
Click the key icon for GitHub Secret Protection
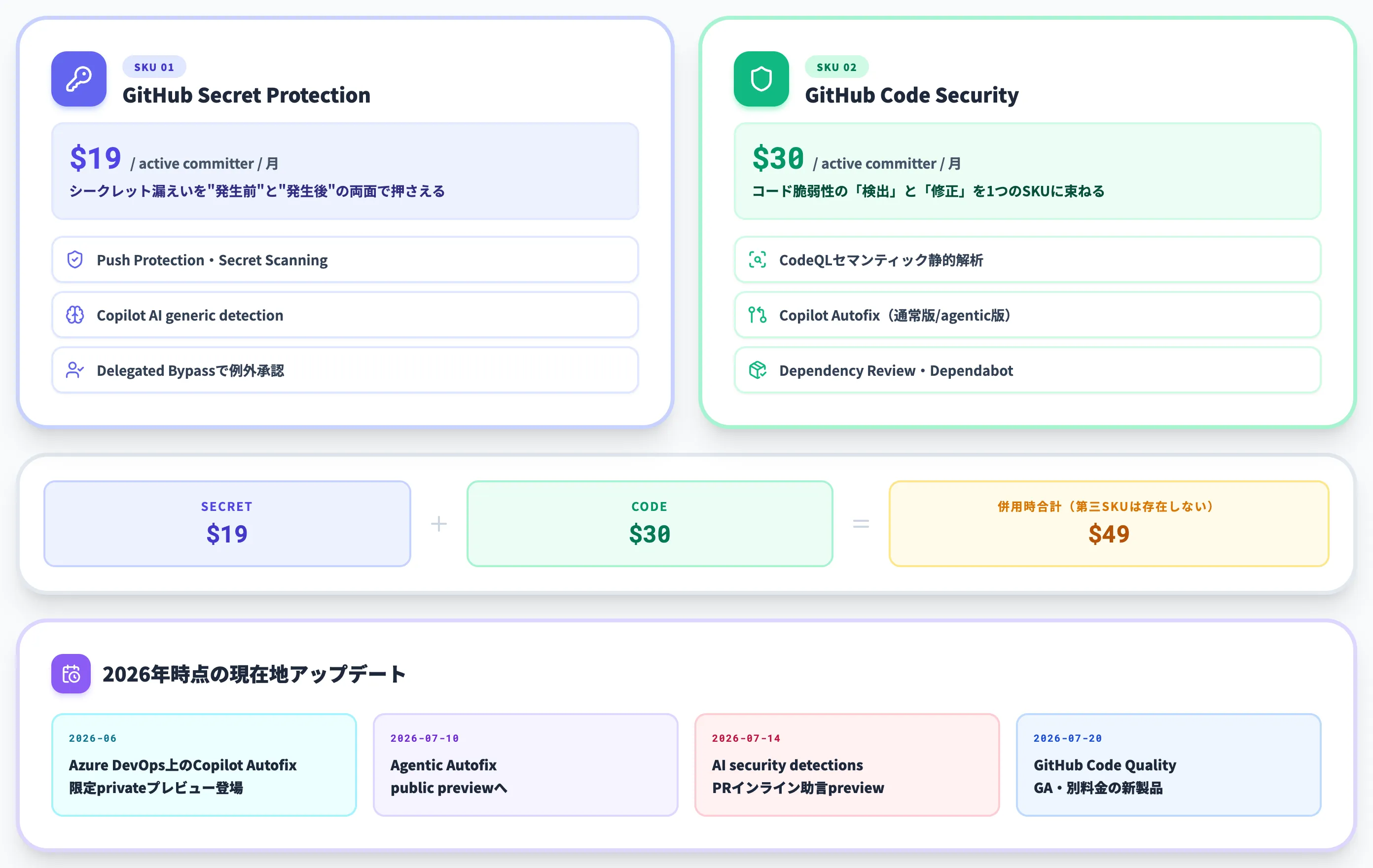(x=79, y=79)
